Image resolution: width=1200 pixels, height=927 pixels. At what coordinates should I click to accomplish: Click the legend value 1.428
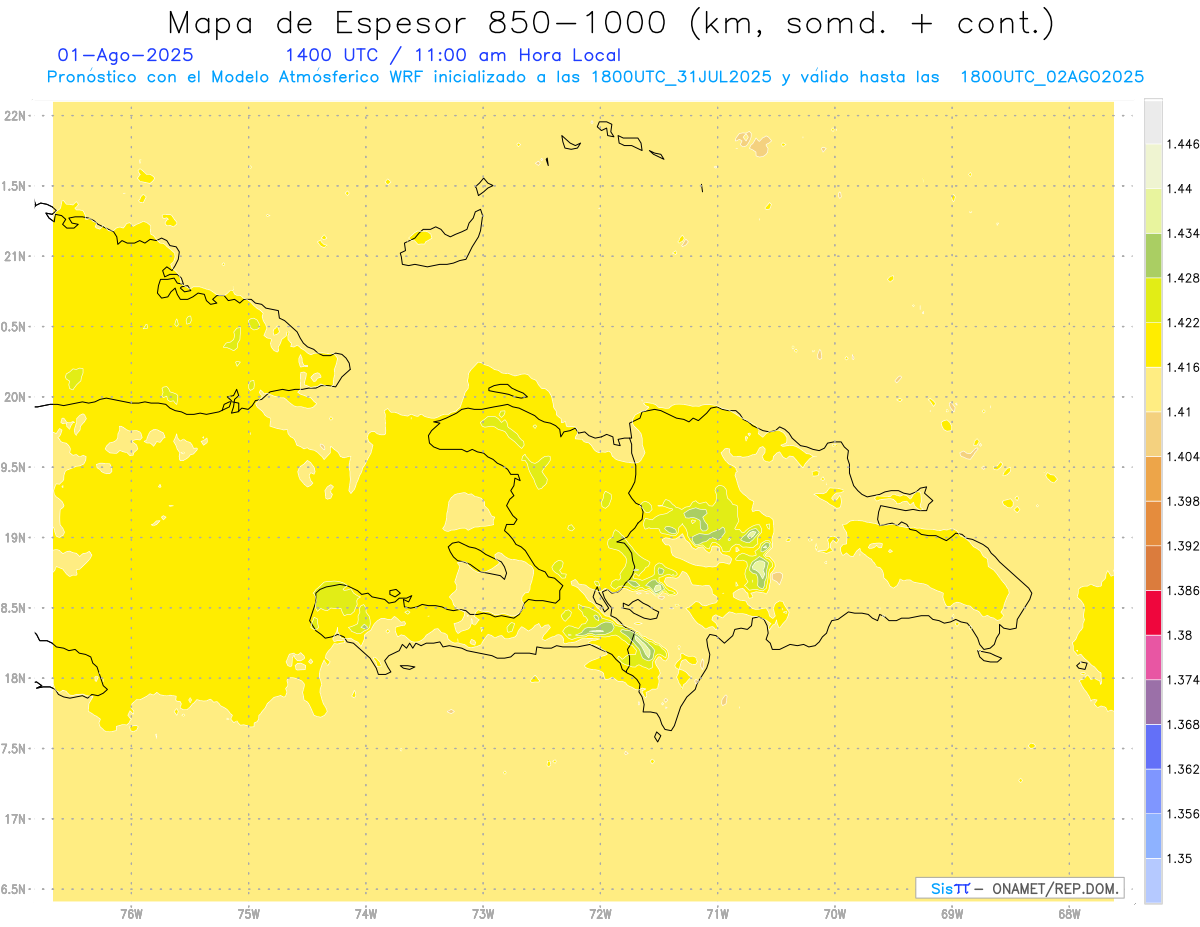point(1183,278)
